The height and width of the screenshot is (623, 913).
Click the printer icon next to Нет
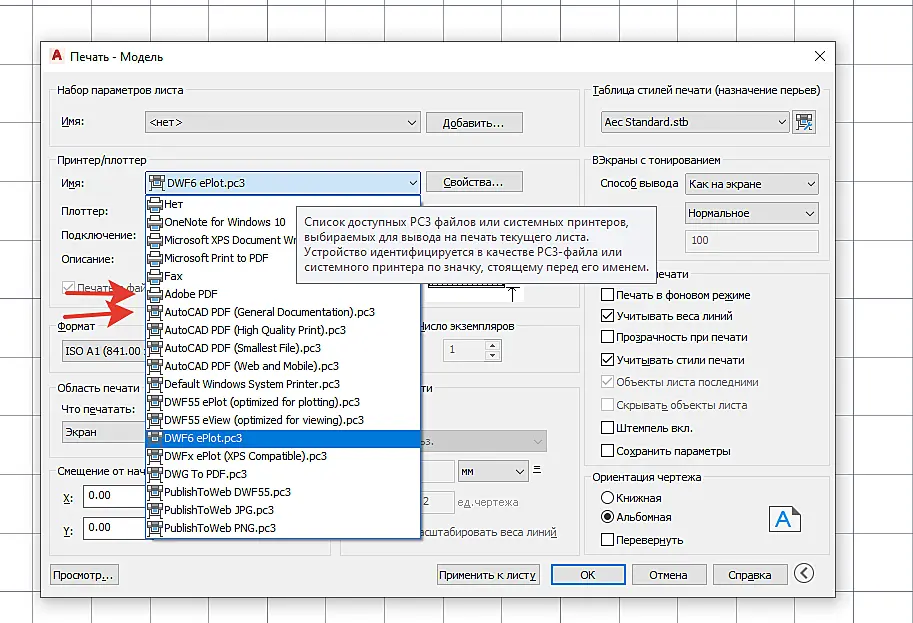coord(154,204)
